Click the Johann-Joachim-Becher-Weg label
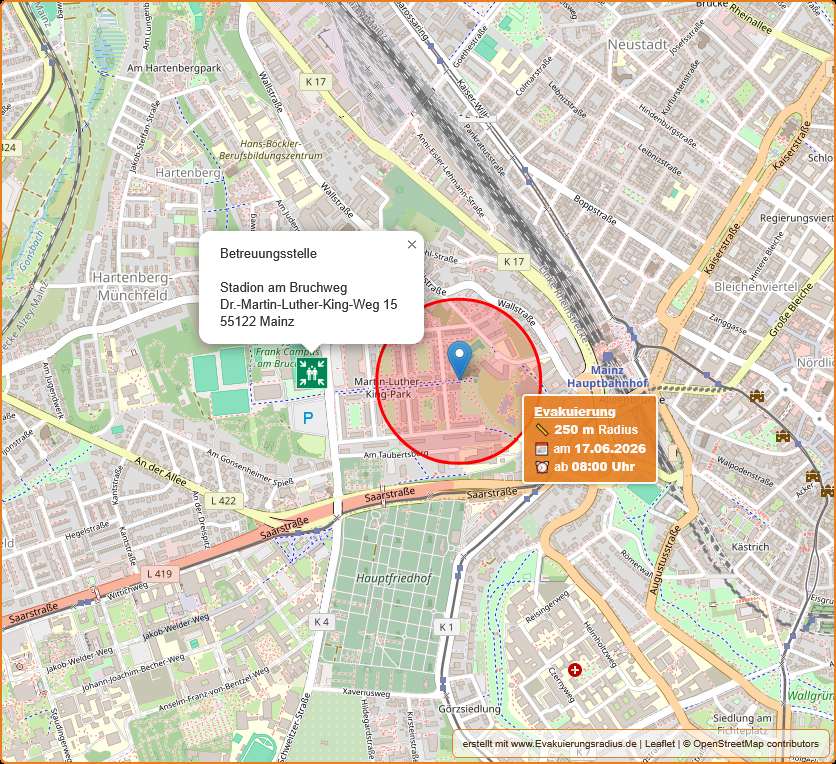 click(x=133, y=673)
